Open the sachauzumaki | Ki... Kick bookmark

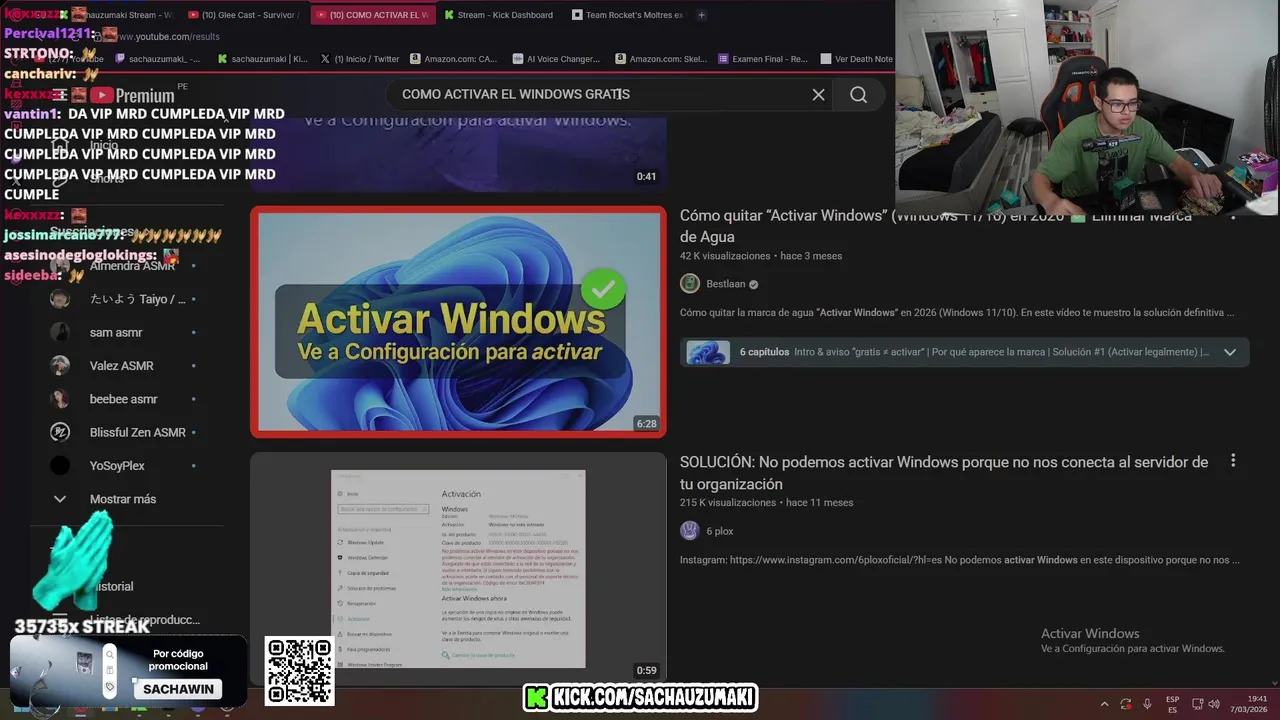(x=262, y=59)
